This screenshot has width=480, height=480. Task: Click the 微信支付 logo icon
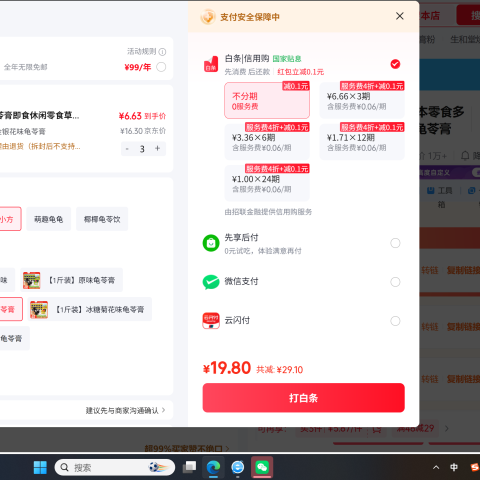coord(211,282)
